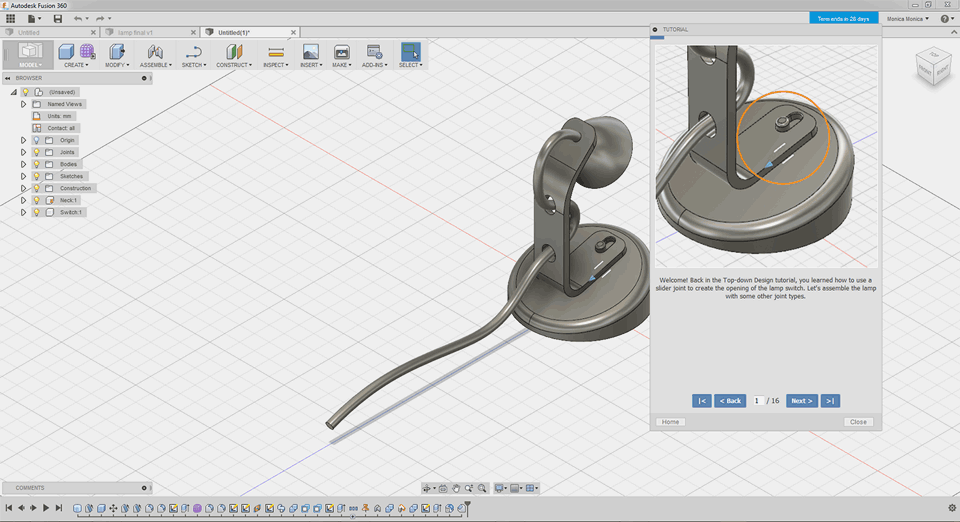This screenshot has width=960, height=522.
Task: Select the Modify press-pull icon
Action: 116,52
